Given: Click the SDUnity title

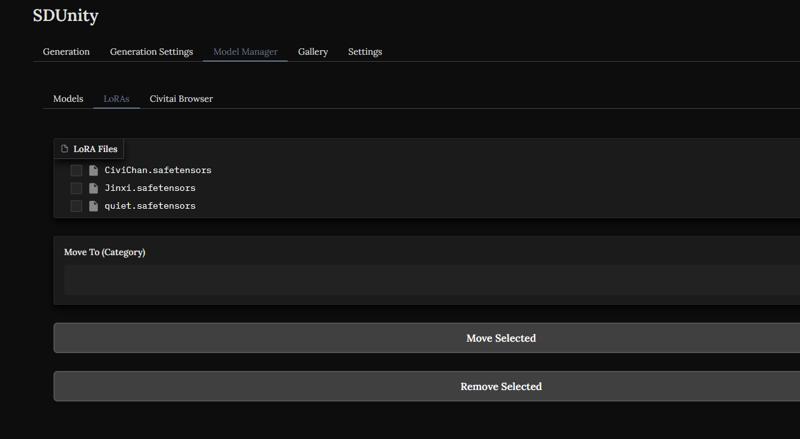Looking at the screenshot, I should point(65,15).
